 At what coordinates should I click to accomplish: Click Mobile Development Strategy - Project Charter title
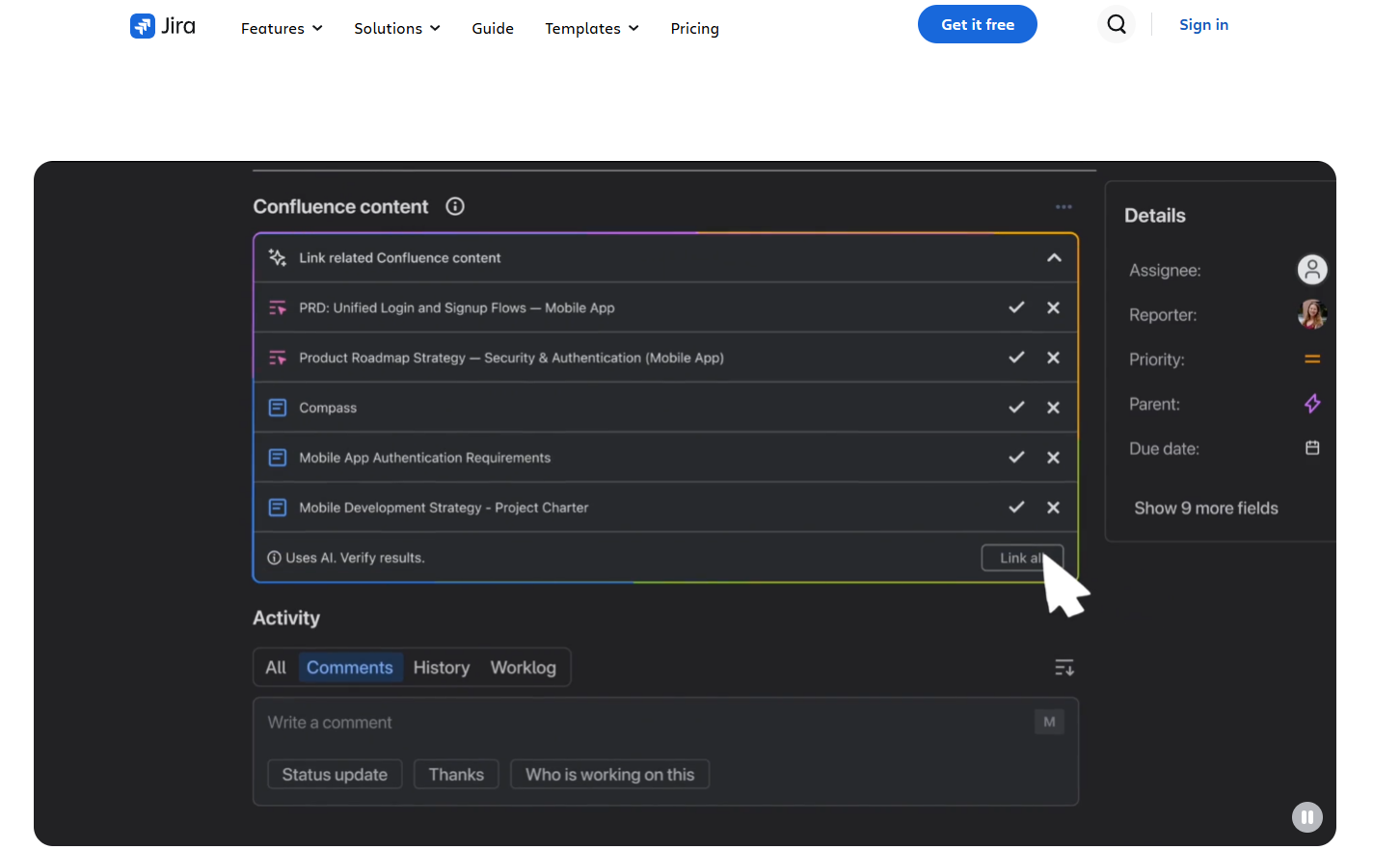tap(444, 507)
